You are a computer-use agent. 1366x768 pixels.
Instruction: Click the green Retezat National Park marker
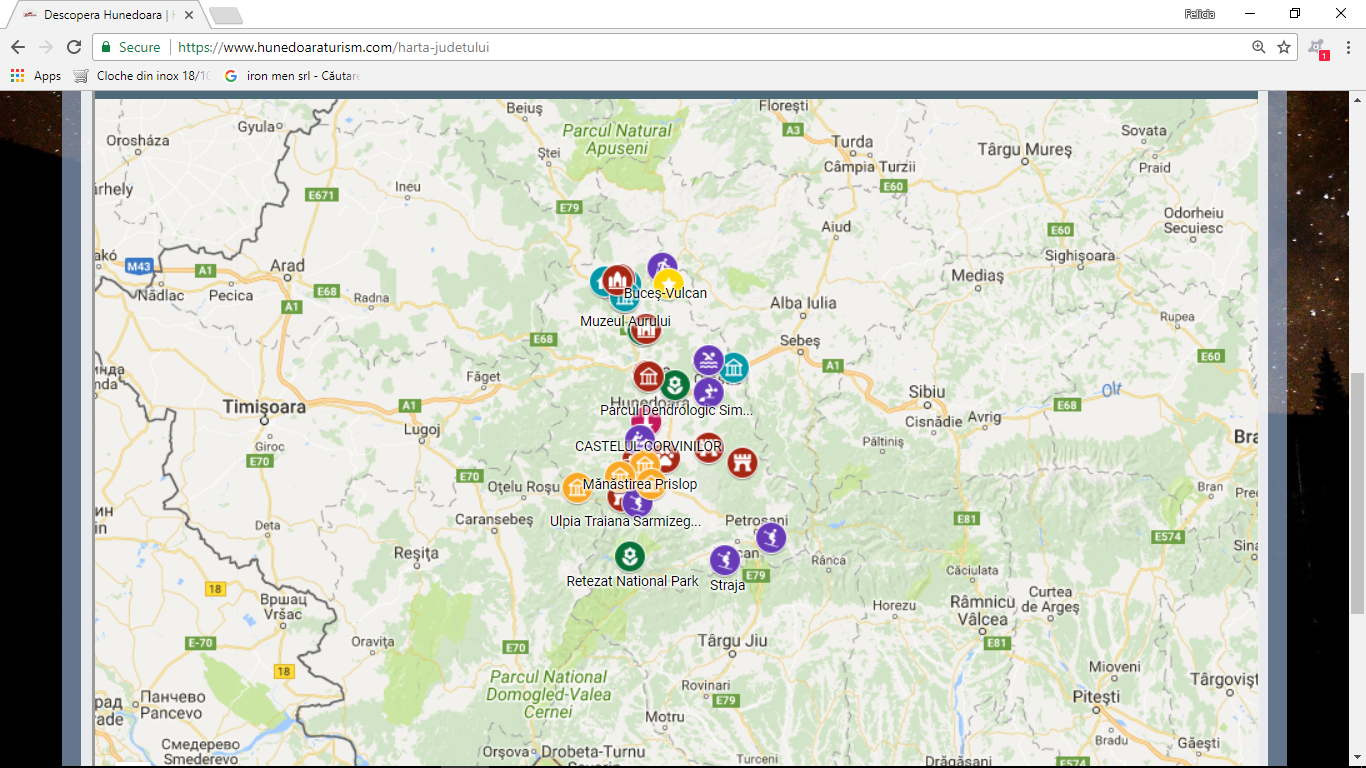click(x=629, y=556)
